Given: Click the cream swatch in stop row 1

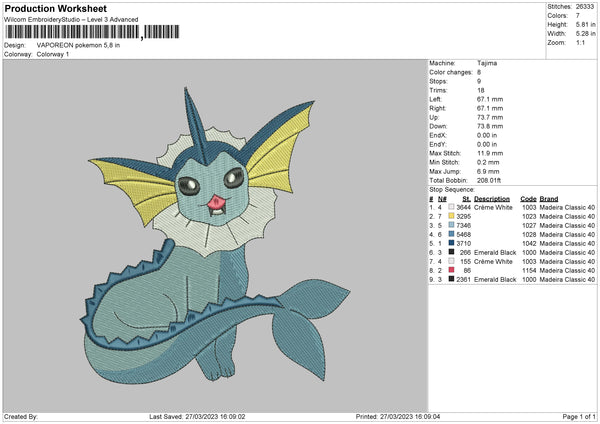Looking at the screenshot, I should pyautogui.click(x=452, y=207).
